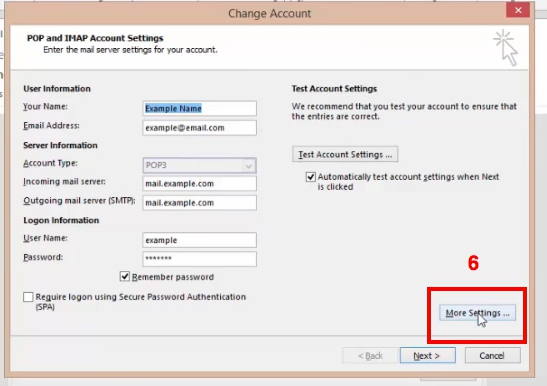Image resolution: width=547 pixels, height=386 pixels.
Task: Toggle the Remember password checkbox
Action: coord(125,277)
